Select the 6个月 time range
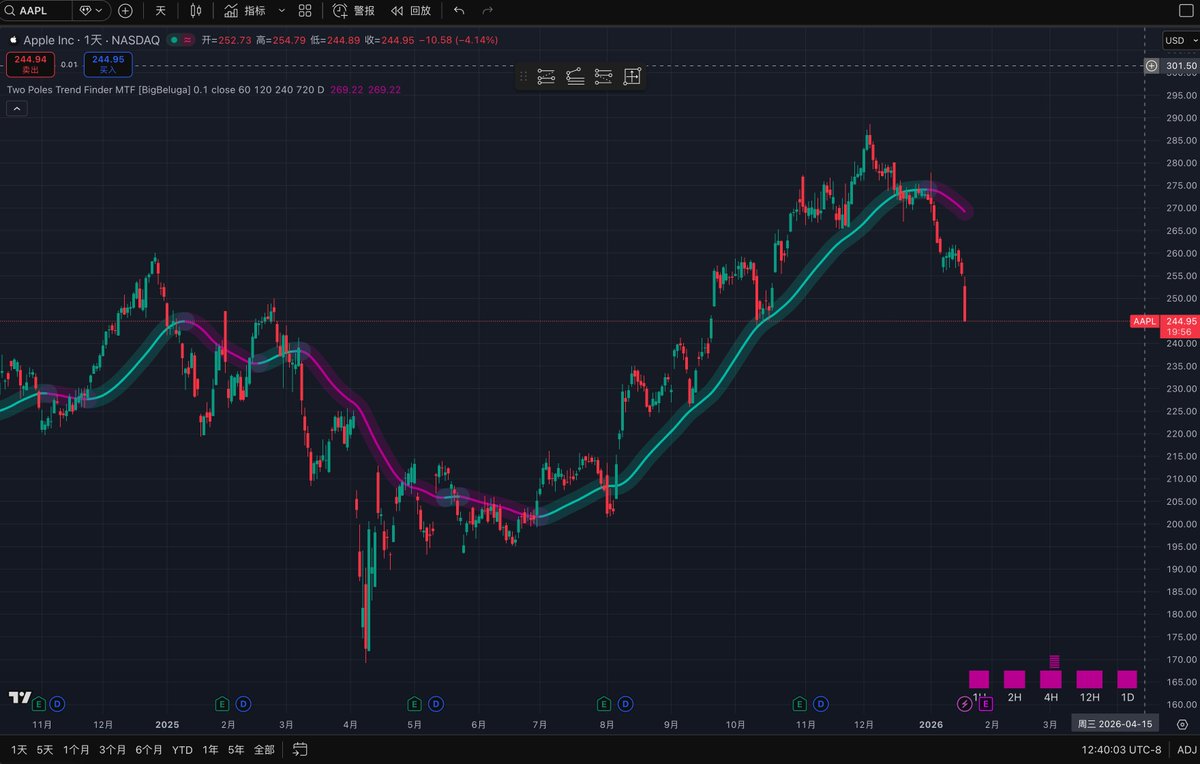The width and height of the screenshot is (1200, 764). pos(149,749)
